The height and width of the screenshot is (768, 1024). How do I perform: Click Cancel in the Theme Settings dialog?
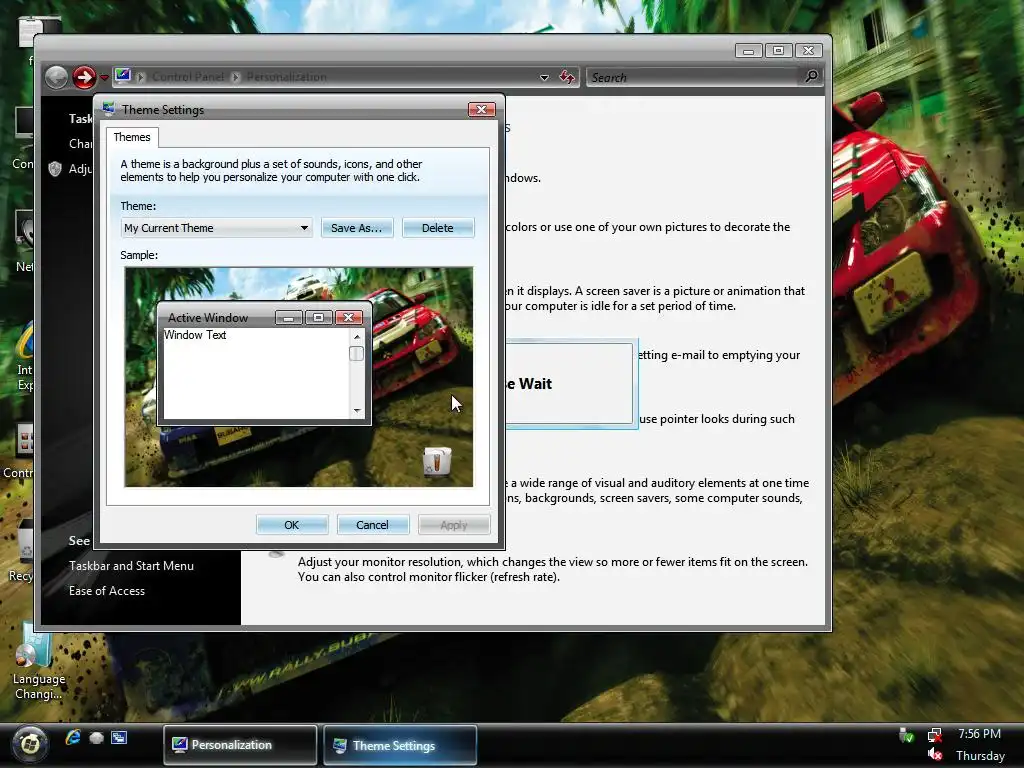coord(372,525)
